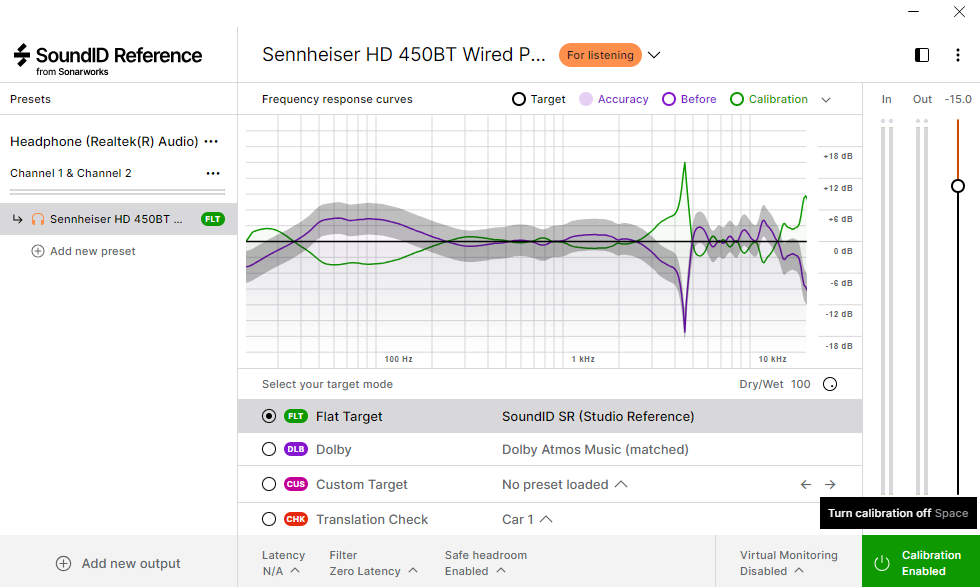Click the Dry/Wet knob icon
Screen dimensions: 980x587
pyautogui.click(x=829, y=384)
